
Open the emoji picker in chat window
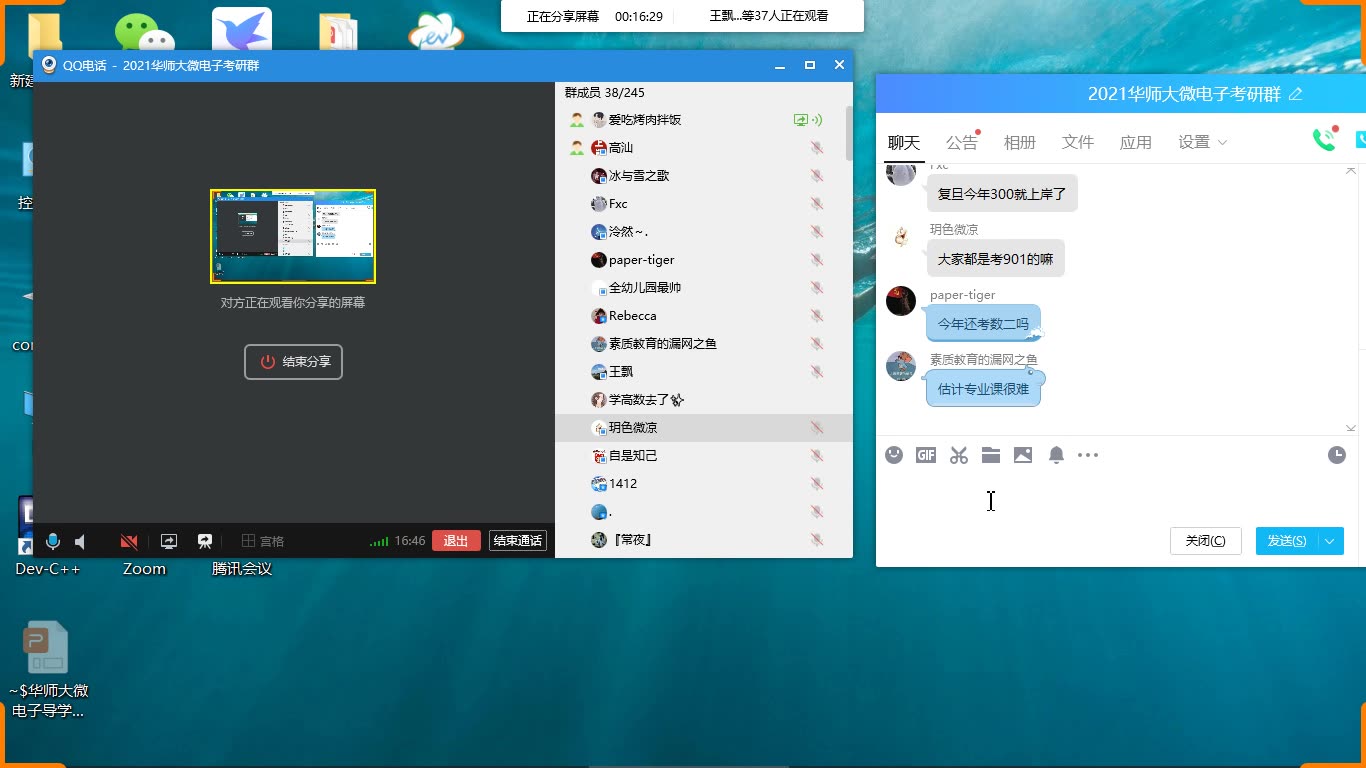(895, 455)
